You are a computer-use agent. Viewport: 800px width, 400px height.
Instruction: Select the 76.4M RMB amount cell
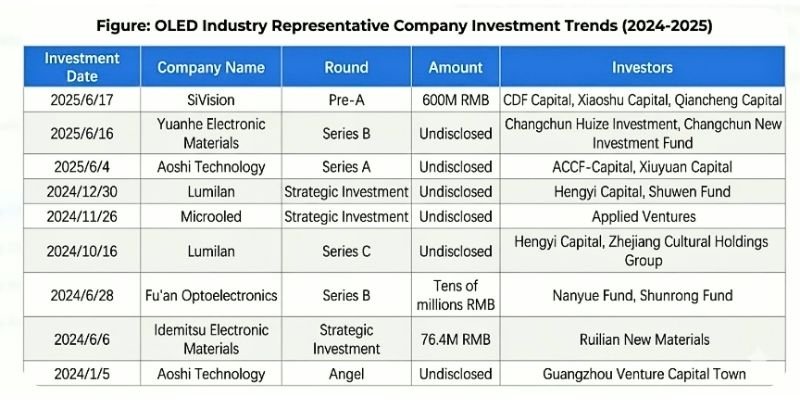pos(455,339)
